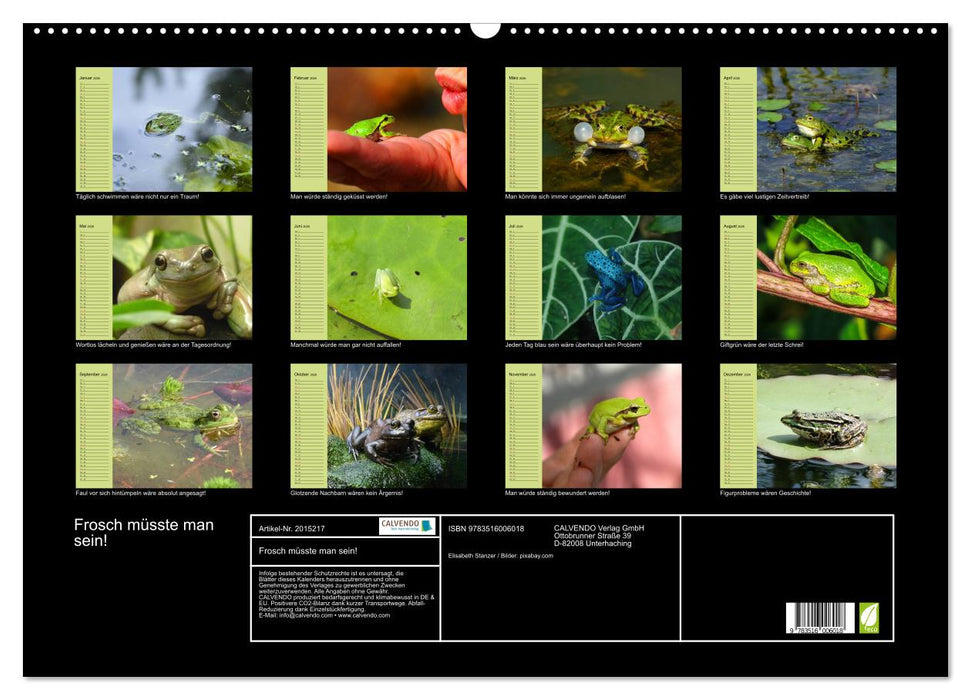Image resolution: width=971 pixels, height=700 pixels.
Task: Click the large 'Frosch müsste man sein!' title
Action: click(x=143, y=532)
